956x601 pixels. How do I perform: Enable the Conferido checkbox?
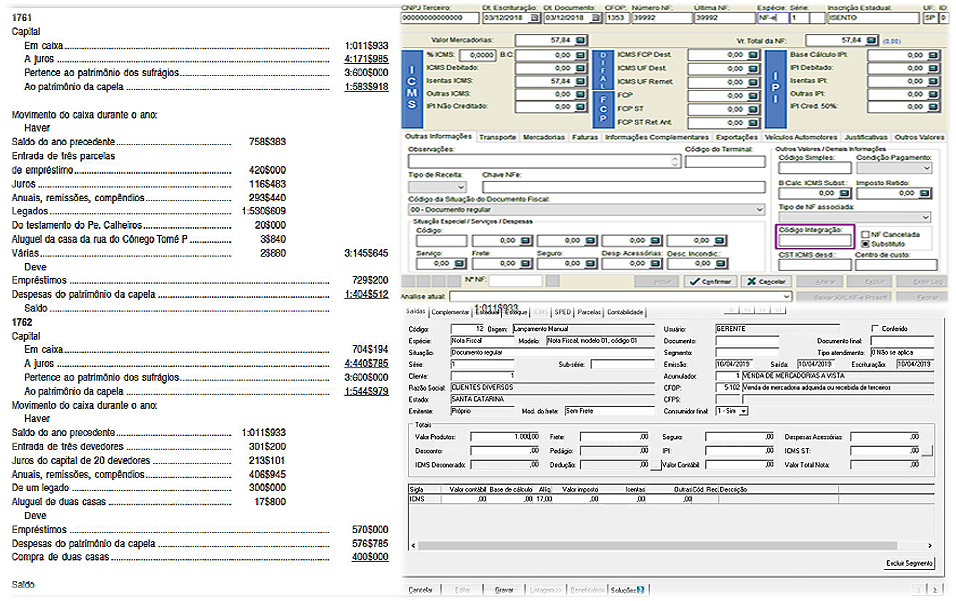pyautogui.click(x=876, y=329)
